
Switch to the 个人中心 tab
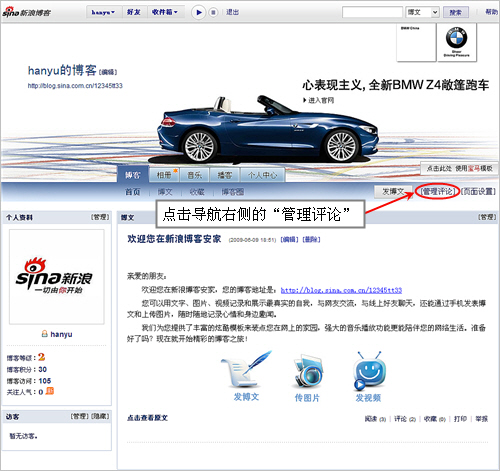[263, 175]
